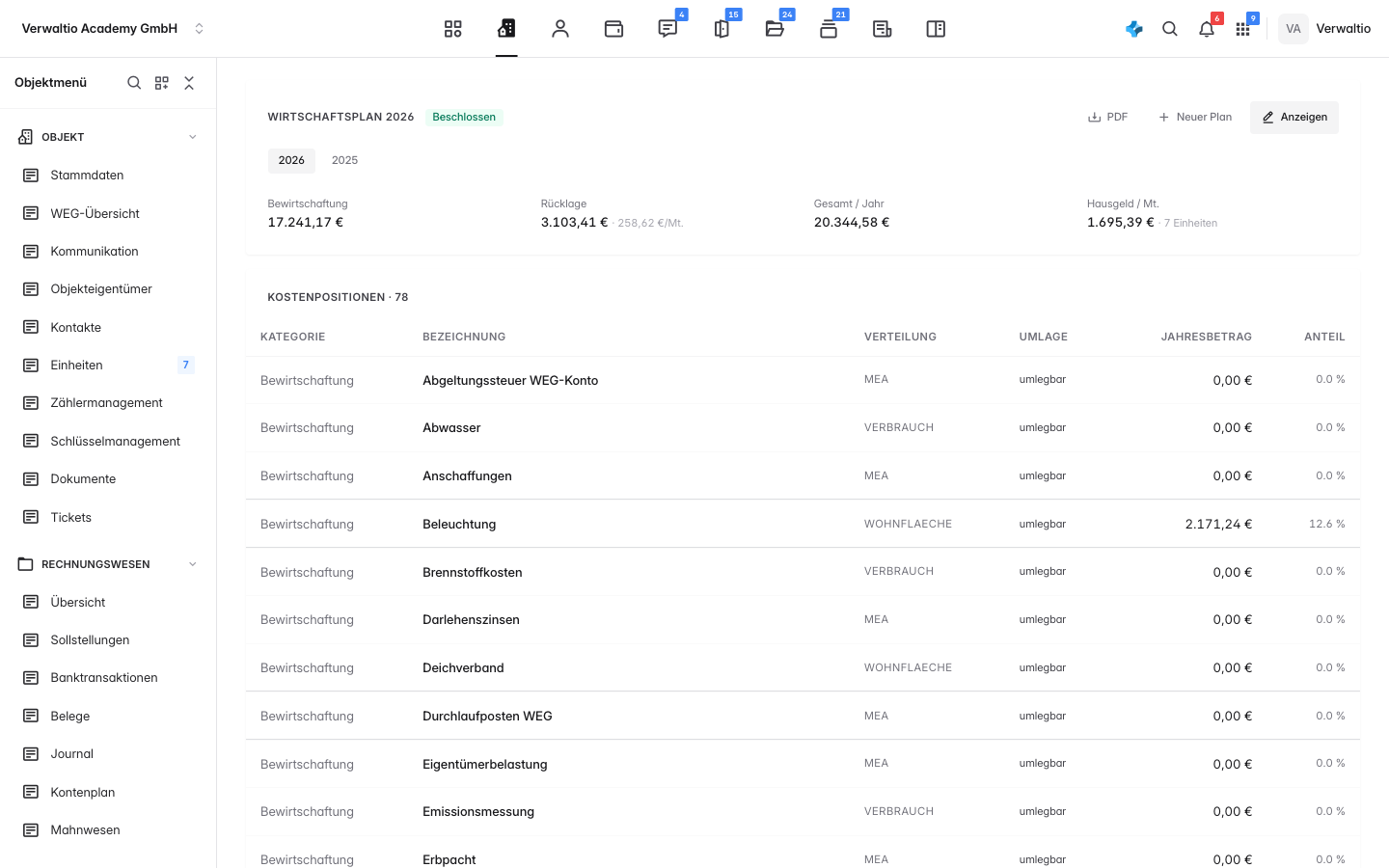Open global search from the top bar

point(1170,29)
